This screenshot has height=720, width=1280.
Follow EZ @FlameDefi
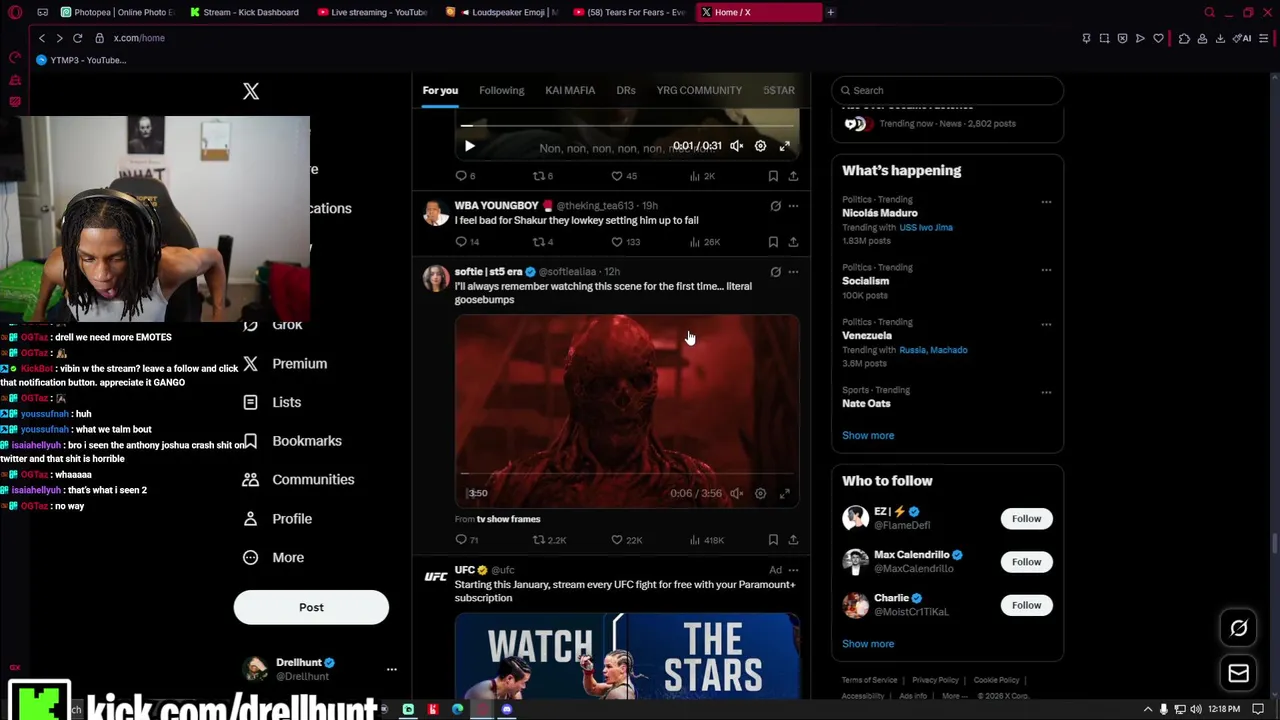coord(1026,519)
